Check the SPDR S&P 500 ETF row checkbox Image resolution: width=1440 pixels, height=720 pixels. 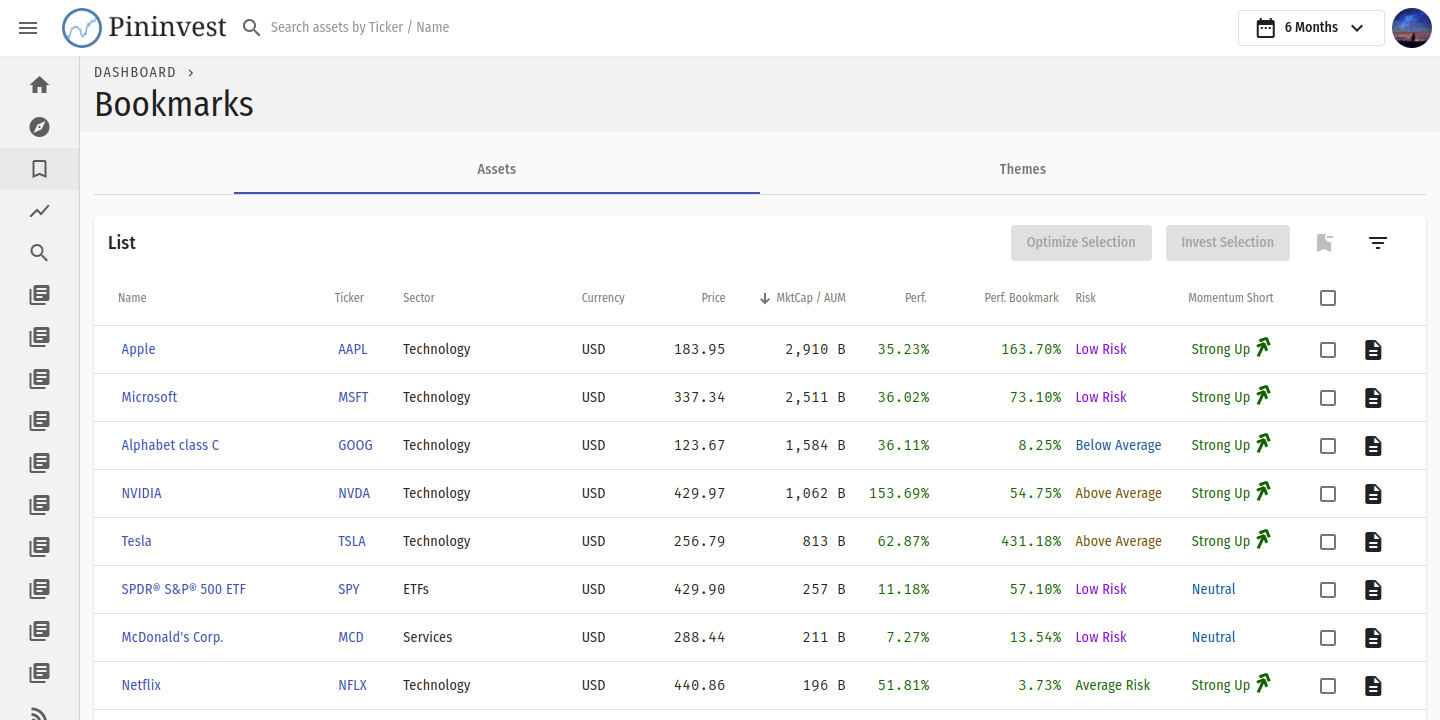pyautogui.click(x=1328, y=590)
